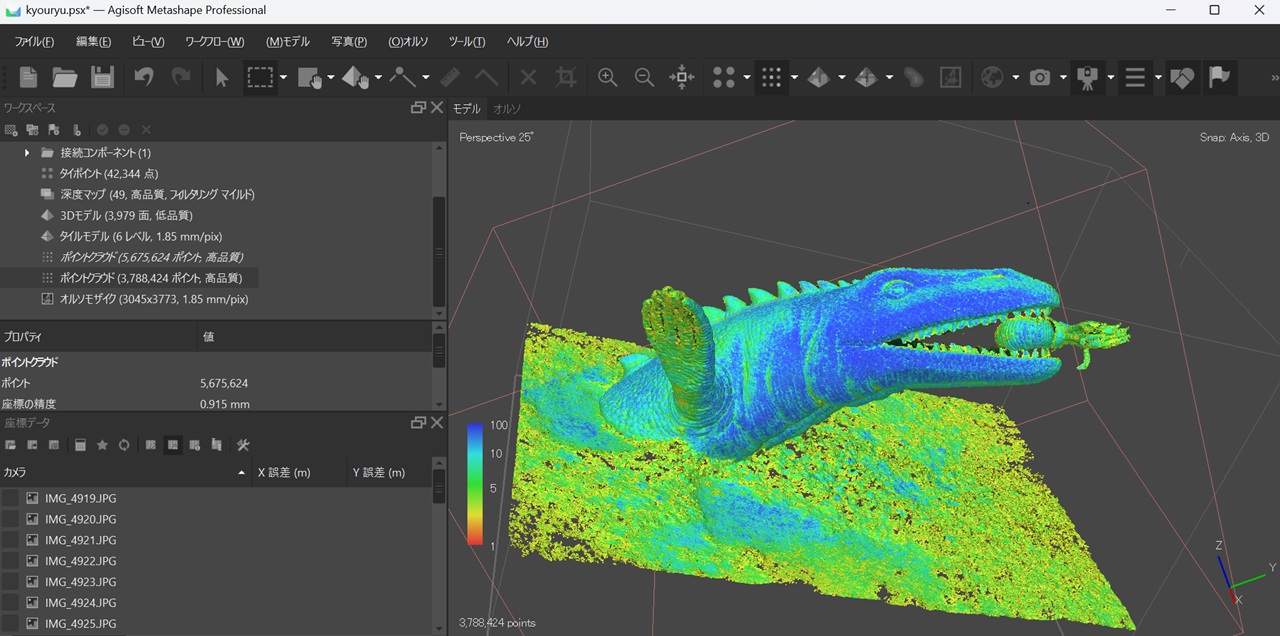
Task: Show basemap with globe icon
Action: 992,77
